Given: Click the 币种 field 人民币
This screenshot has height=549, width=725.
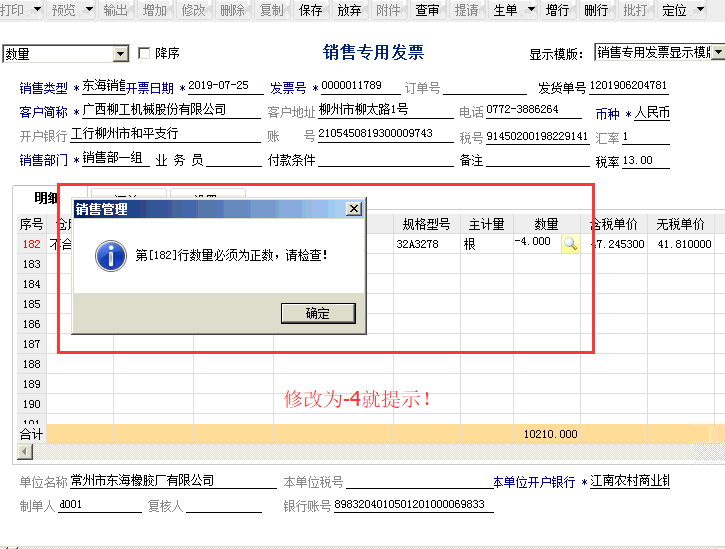Looking at the screenshot, I should pos(651,112).
